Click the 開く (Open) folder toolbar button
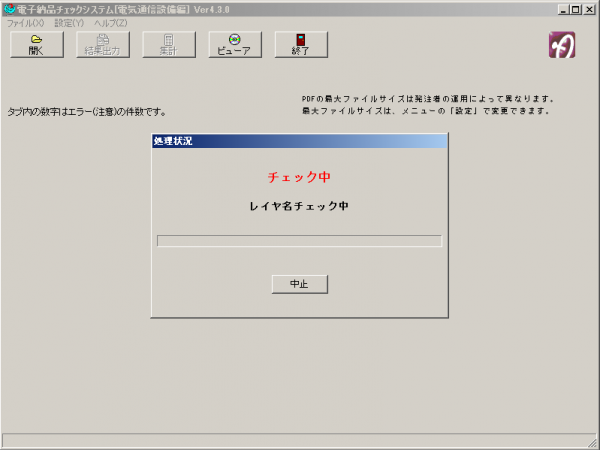The image size is (600, 450). pos(36,44)
